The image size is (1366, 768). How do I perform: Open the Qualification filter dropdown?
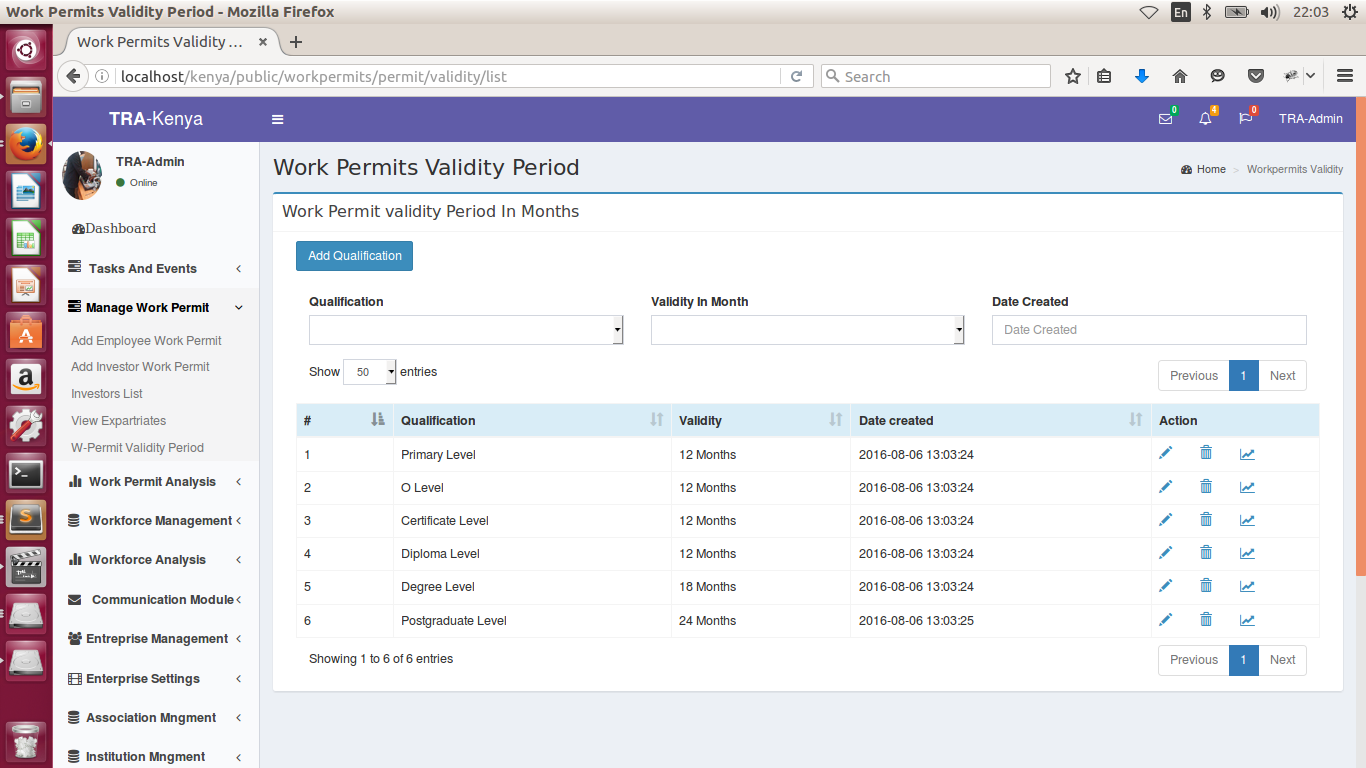pyautogui.click(x=466, y=330)
